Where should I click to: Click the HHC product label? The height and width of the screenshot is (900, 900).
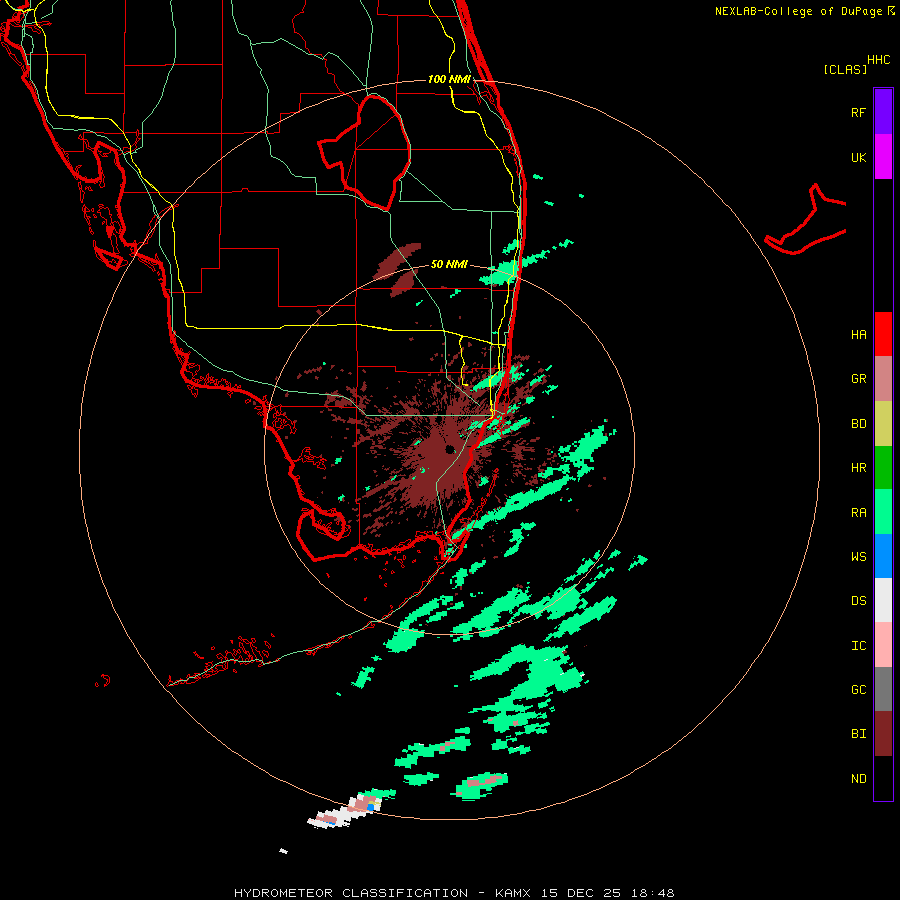click(878, 59)
